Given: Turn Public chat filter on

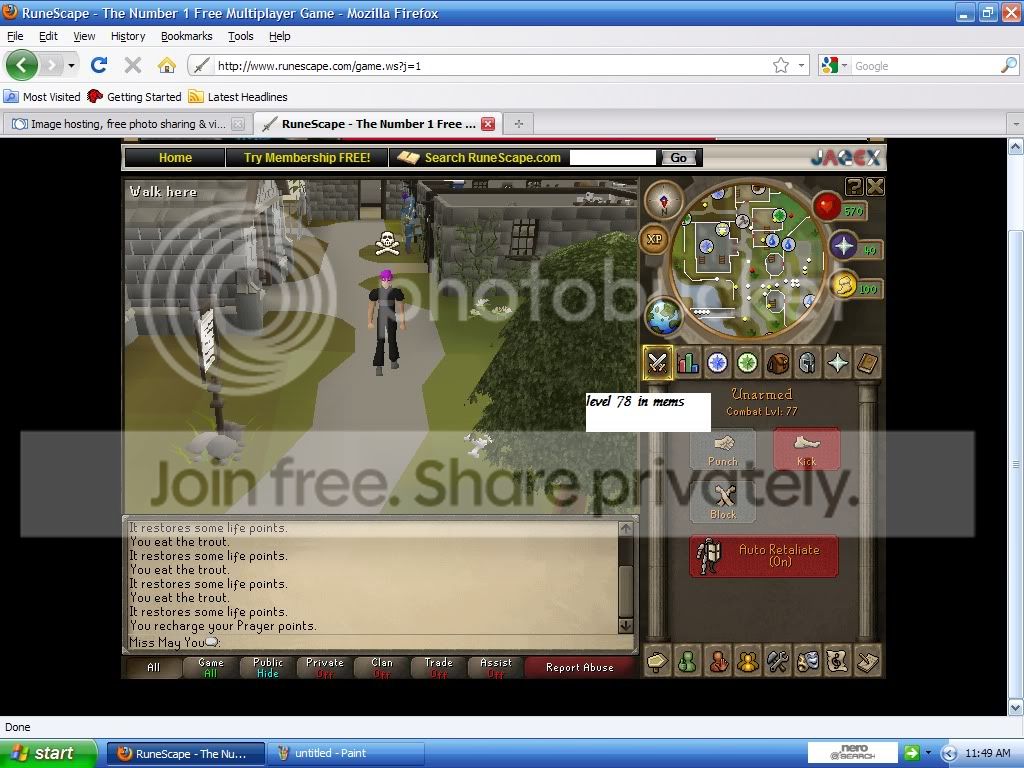Looking at the screenshot, I should (266, 667).
